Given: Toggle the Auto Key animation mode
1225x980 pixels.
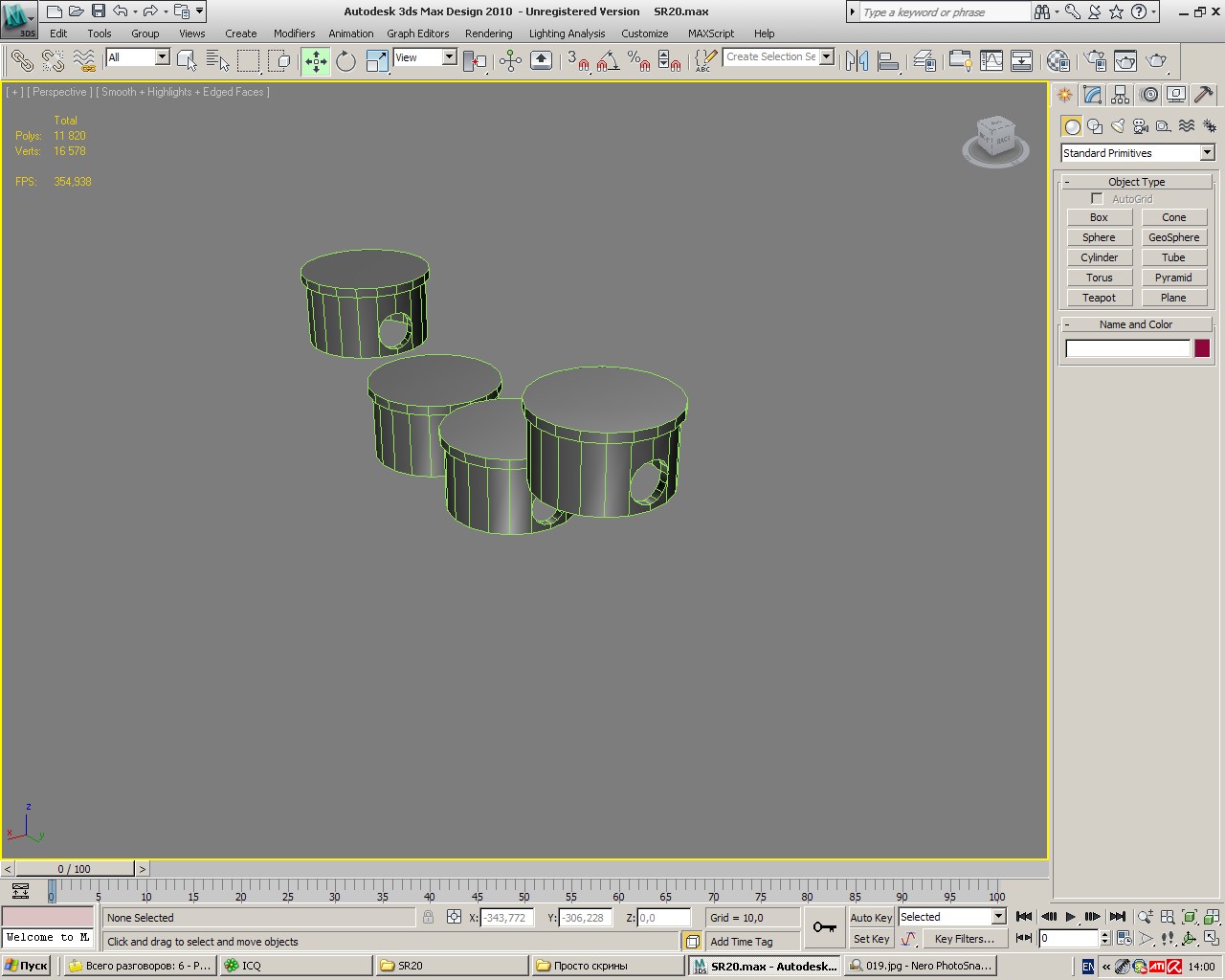Looking at the screenshot, I should click(x=870, y=917).
